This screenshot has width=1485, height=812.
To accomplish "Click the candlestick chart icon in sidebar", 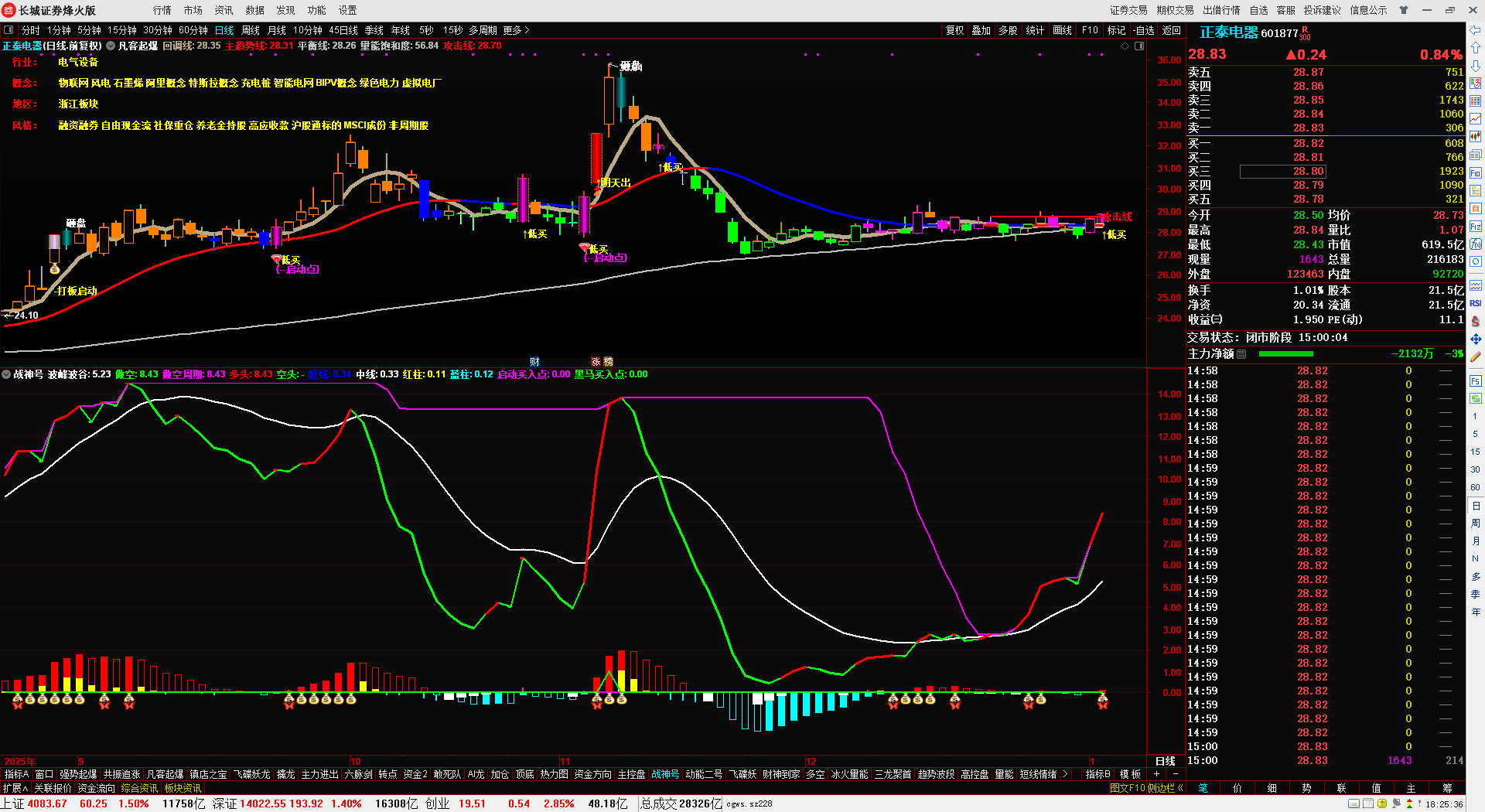I will point(1475,135).
